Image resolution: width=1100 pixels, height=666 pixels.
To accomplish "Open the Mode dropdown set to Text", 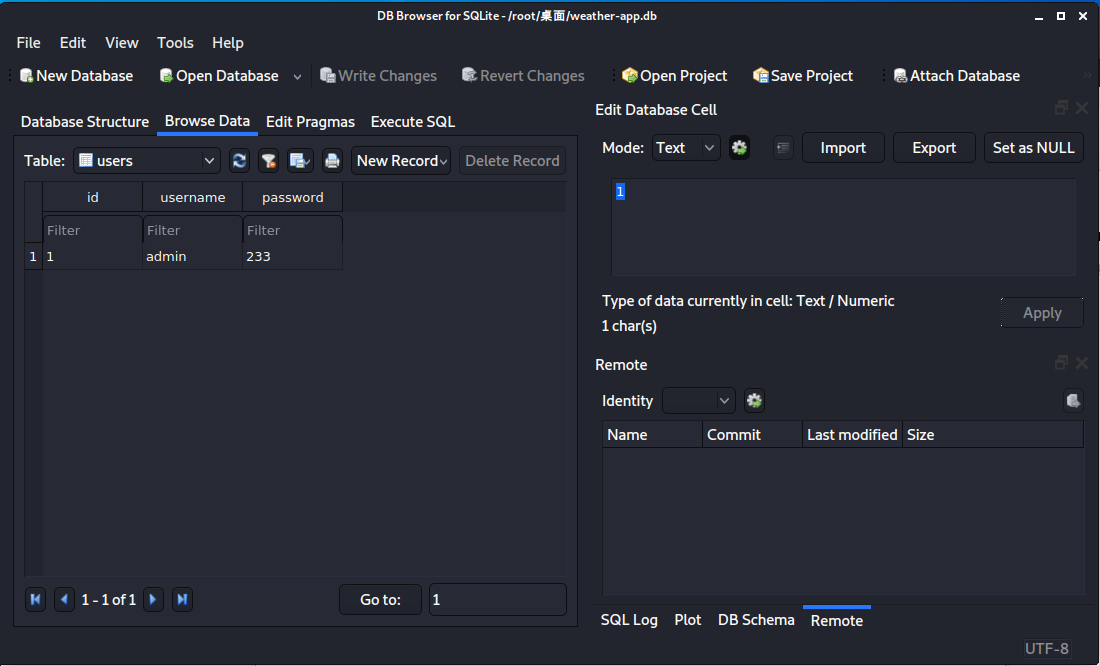I will tap(686, 148).
